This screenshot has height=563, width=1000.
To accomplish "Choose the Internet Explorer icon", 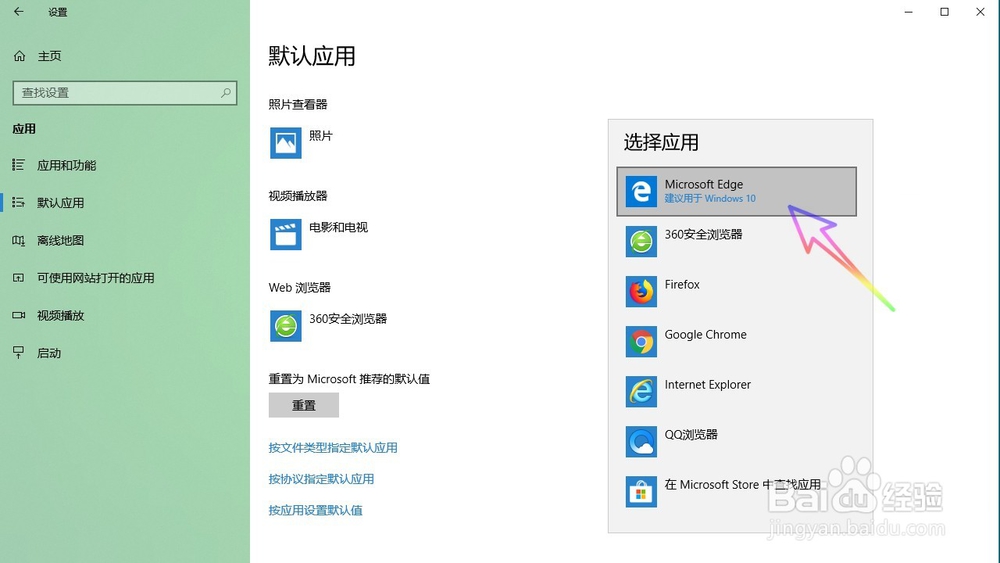I will pos(641,391).
